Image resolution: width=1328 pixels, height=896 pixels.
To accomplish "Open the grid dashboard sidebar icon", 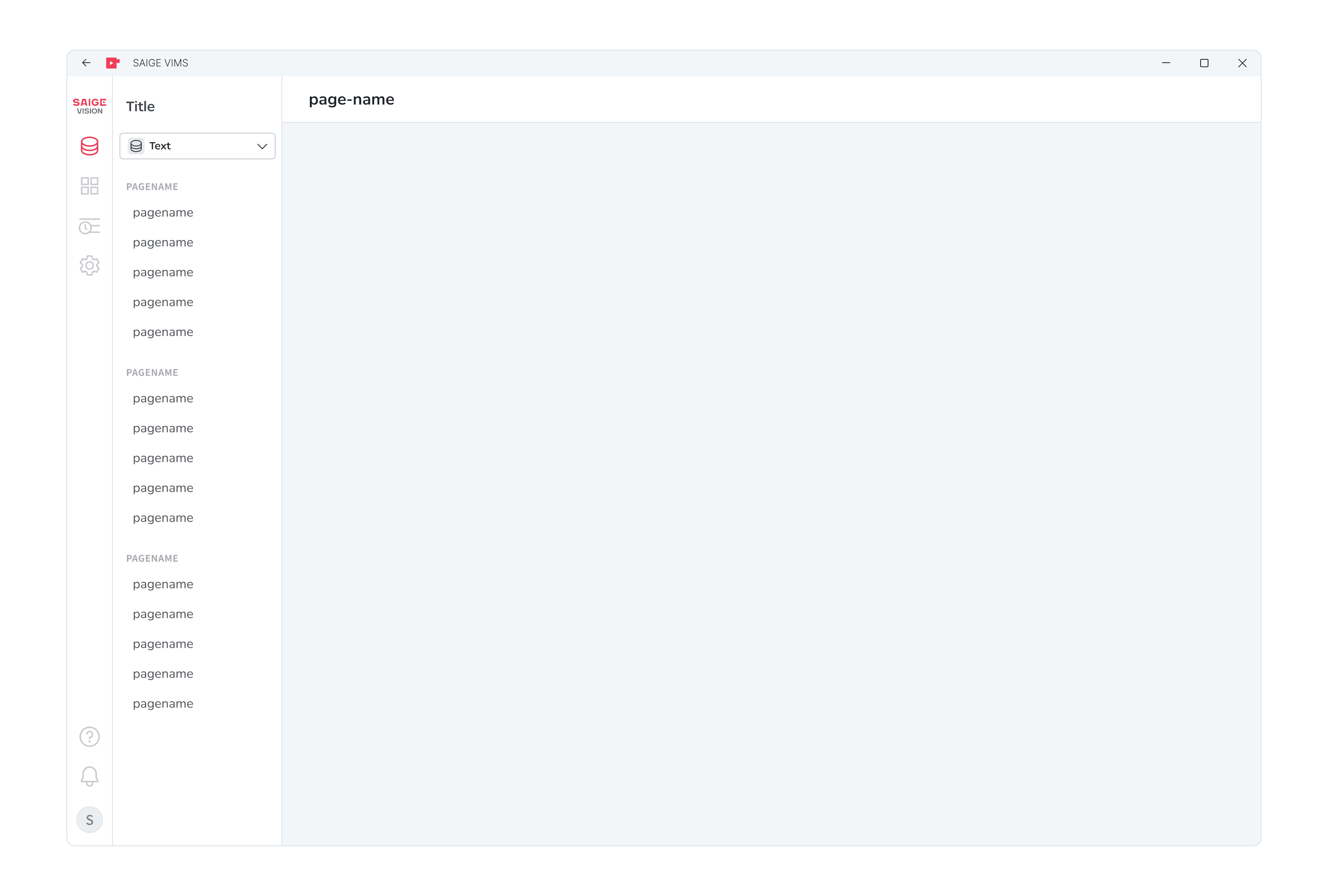I will 89,186.
